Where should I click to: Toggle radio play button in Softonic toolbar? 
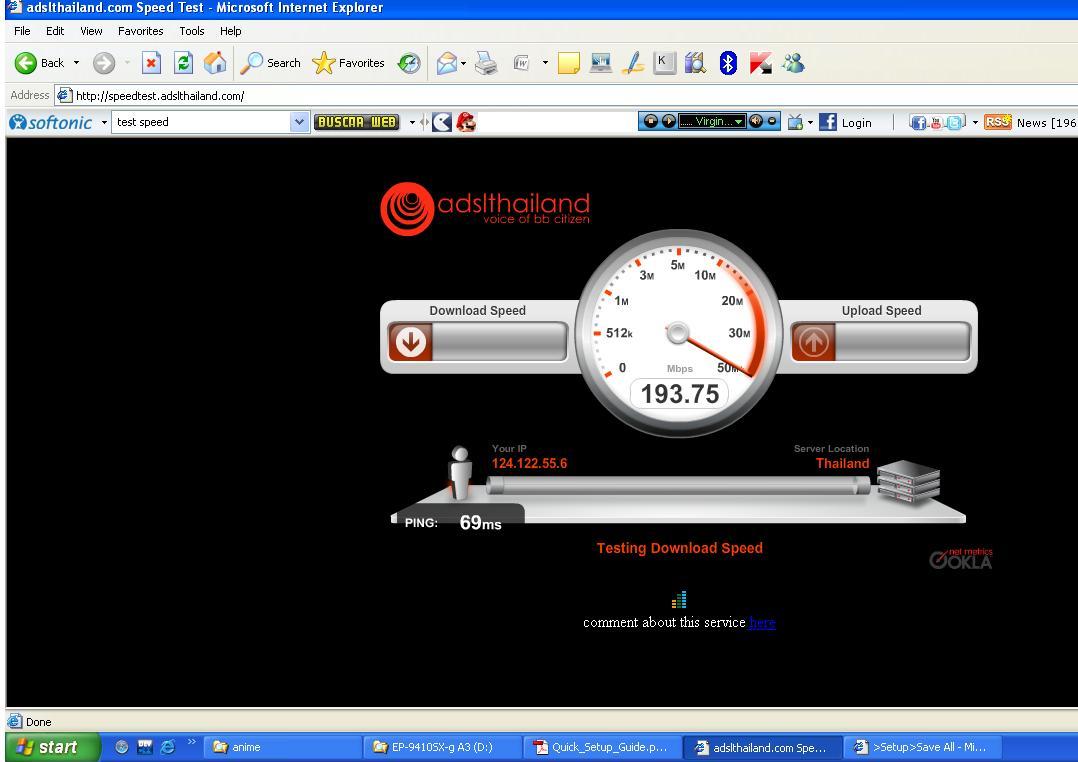pos(668,121)
